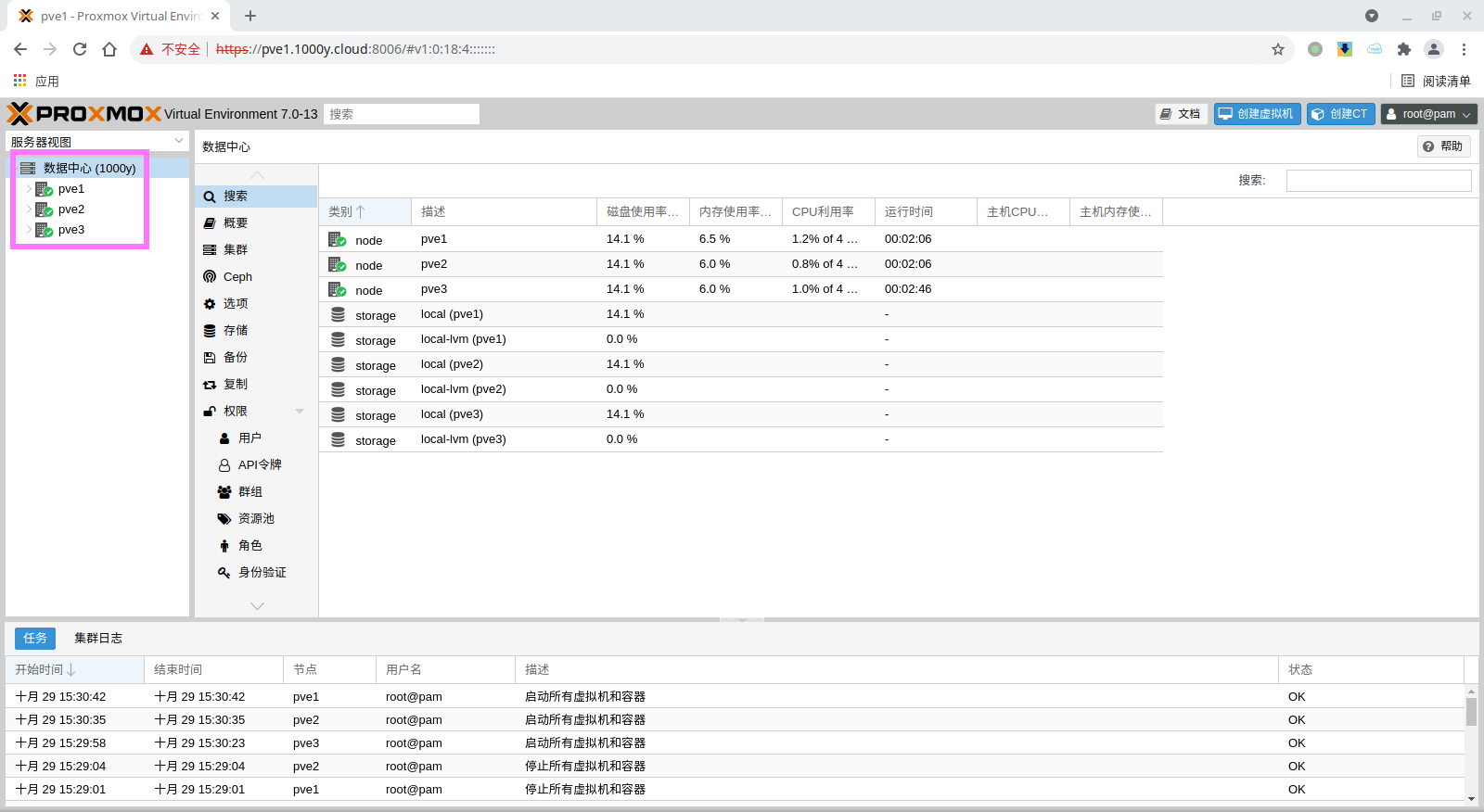Open the 服务器视图 view selector dropdown
This screenshot has width=1484, height=812.
(179, 141)
